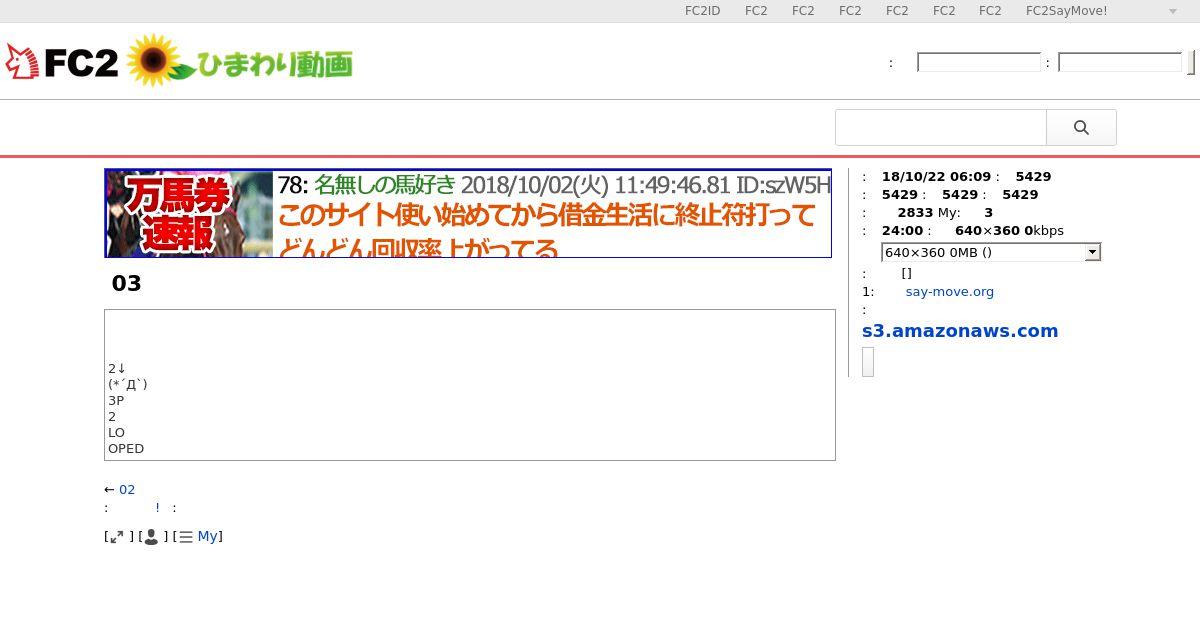Focus the first login input field
The image size is (1200, 630).
point(979,62)
